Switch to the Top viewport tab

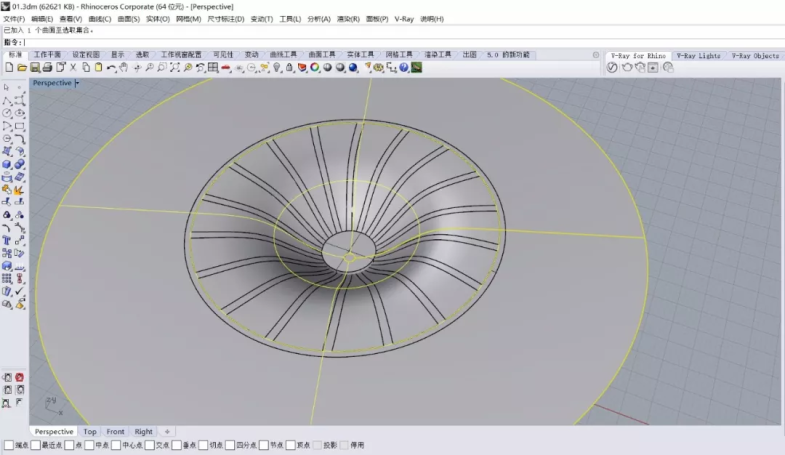coord(90,432)
